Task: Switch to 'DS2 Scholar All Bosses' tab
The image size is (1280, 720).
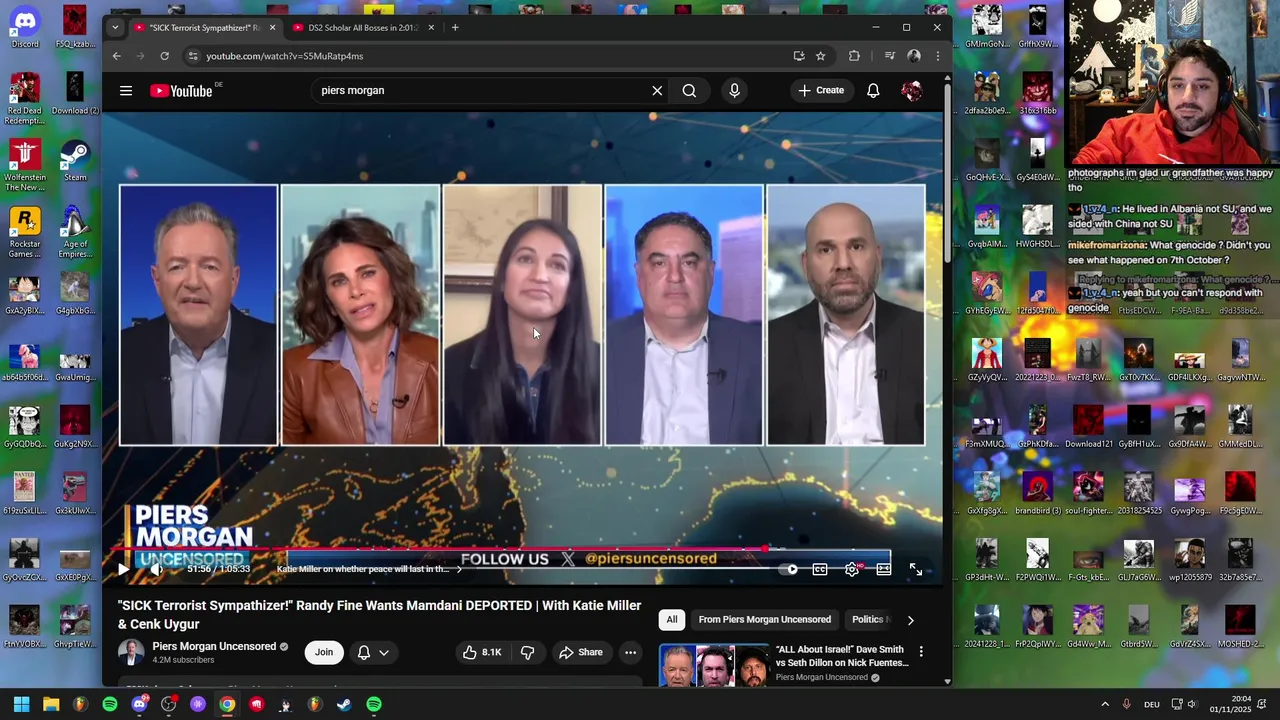Action: (x=362, y=28)
